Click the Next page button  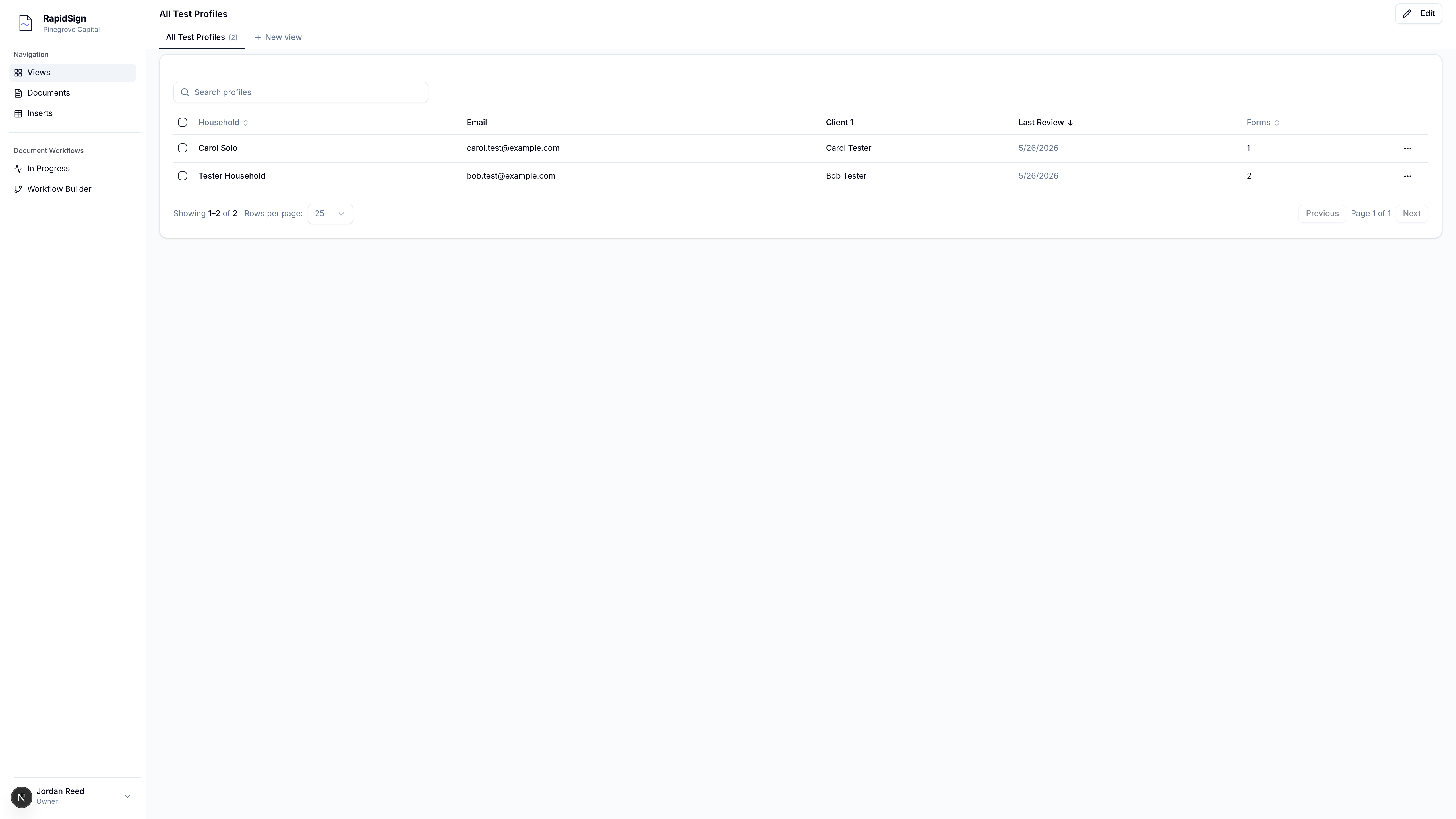click(1411, 214)
